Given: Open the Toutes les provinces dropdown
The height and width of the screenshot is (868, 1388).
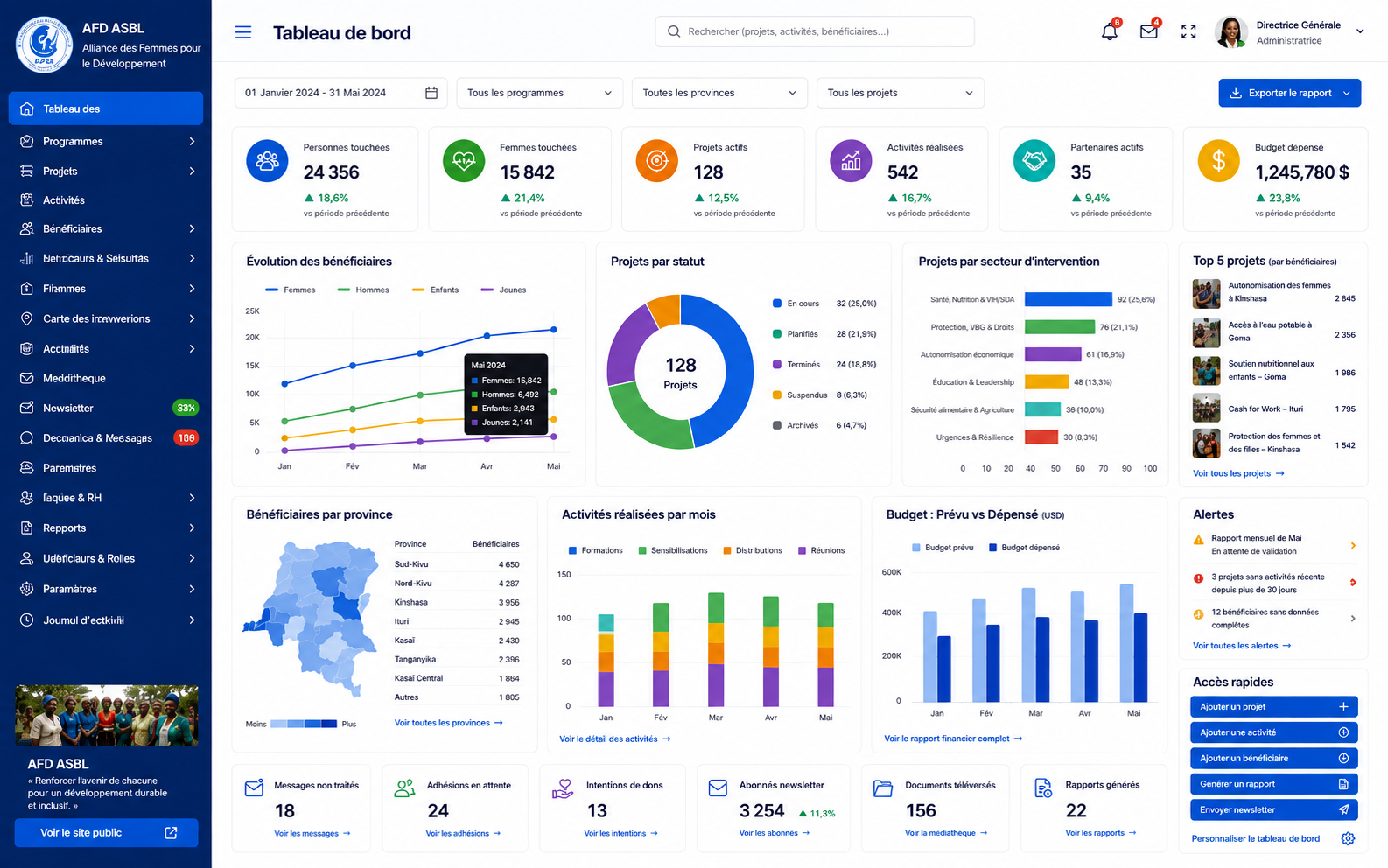Looking at the screenshot, I should (719, 93).
